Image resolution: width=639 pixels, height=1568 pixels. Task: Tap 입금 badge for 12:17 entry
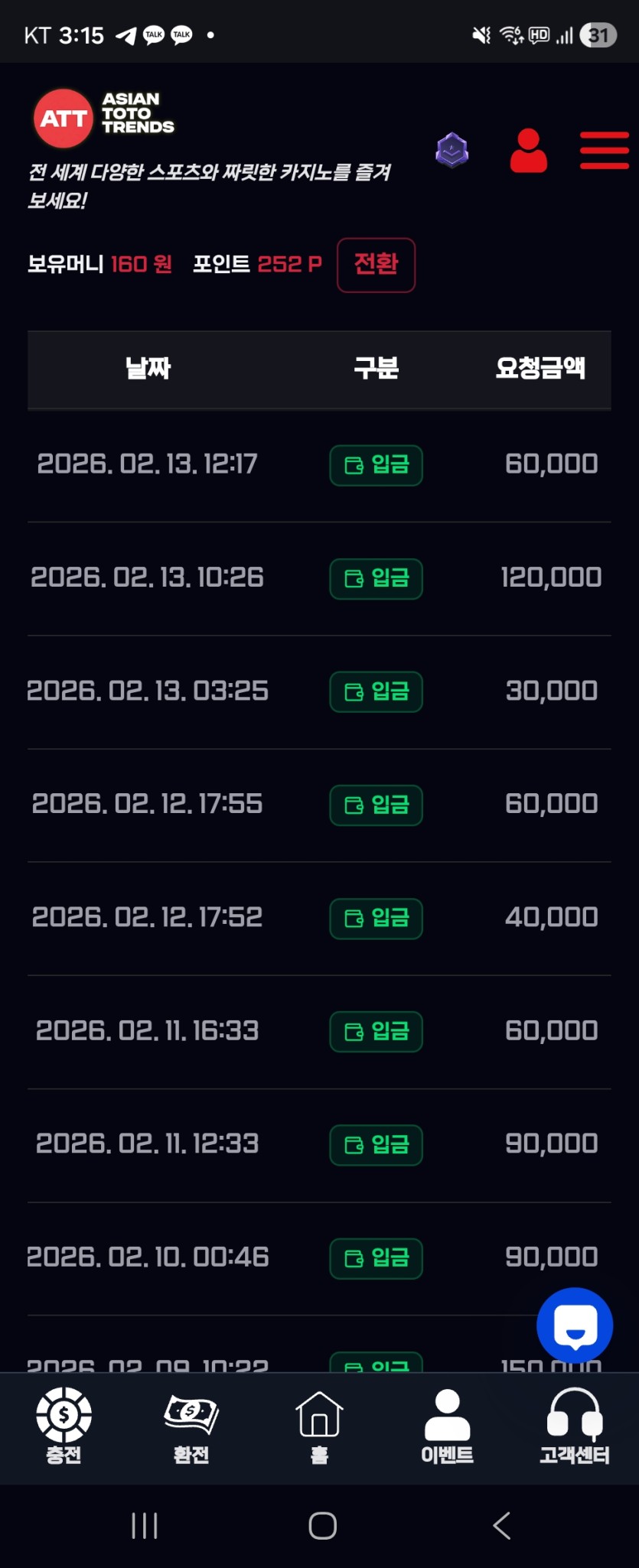(x=376, y=465)
